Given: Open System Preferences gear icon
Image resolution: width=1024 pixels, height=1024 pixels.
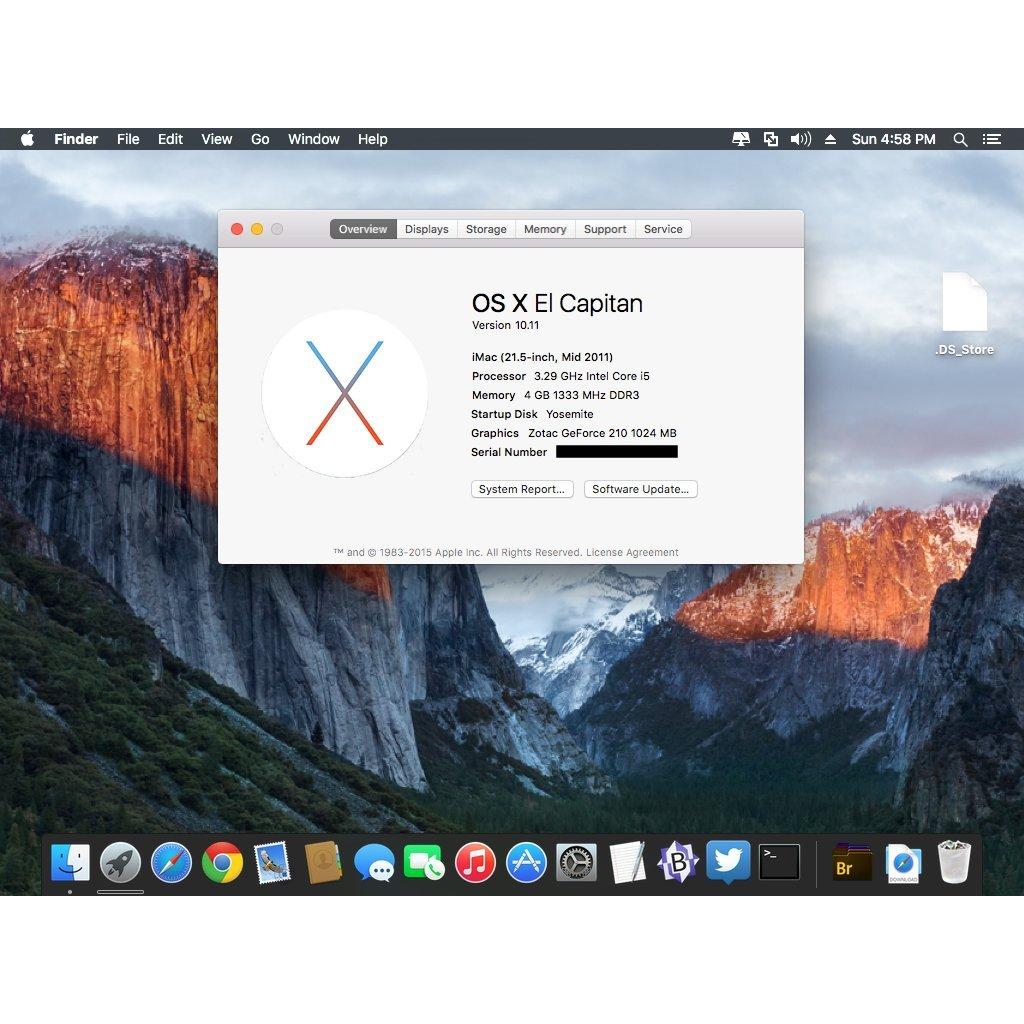Looking at the screenshot, I should coord(576,863).
